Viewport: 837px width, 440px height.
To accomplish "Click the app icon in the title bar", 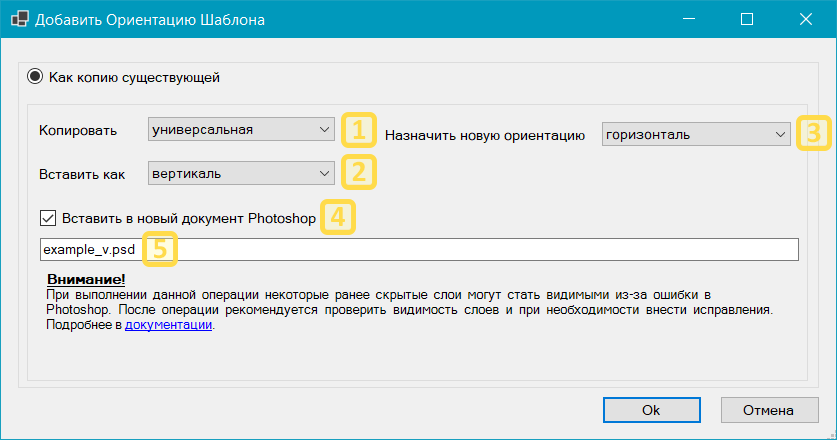I will (18, 20).
